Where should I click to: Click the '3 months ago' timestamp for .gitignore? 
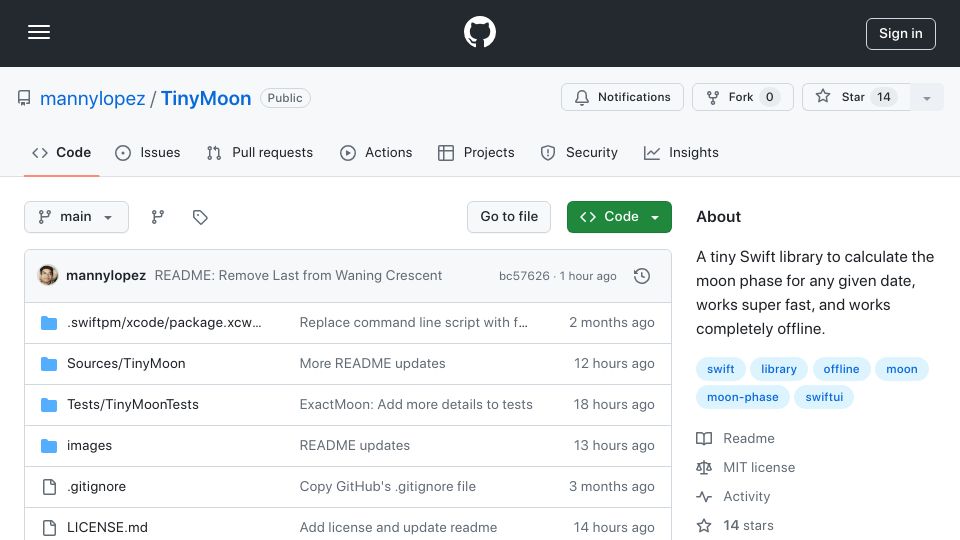pos(612,487)
